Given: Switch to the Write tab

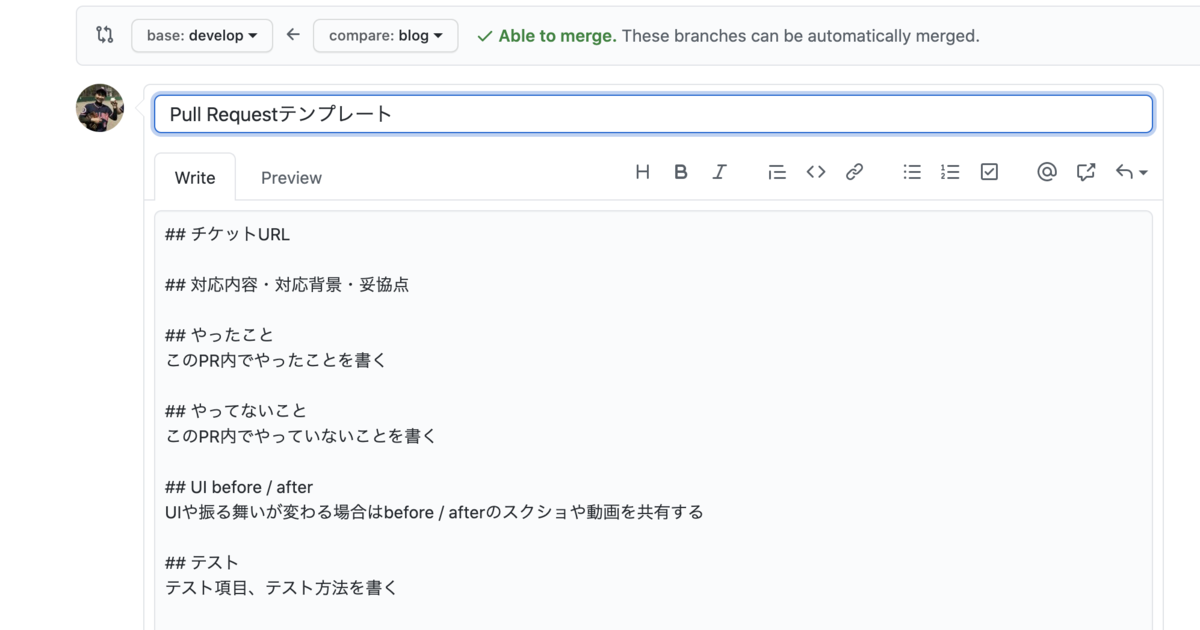Looking at the screenshot, I should tap(195, 178).
